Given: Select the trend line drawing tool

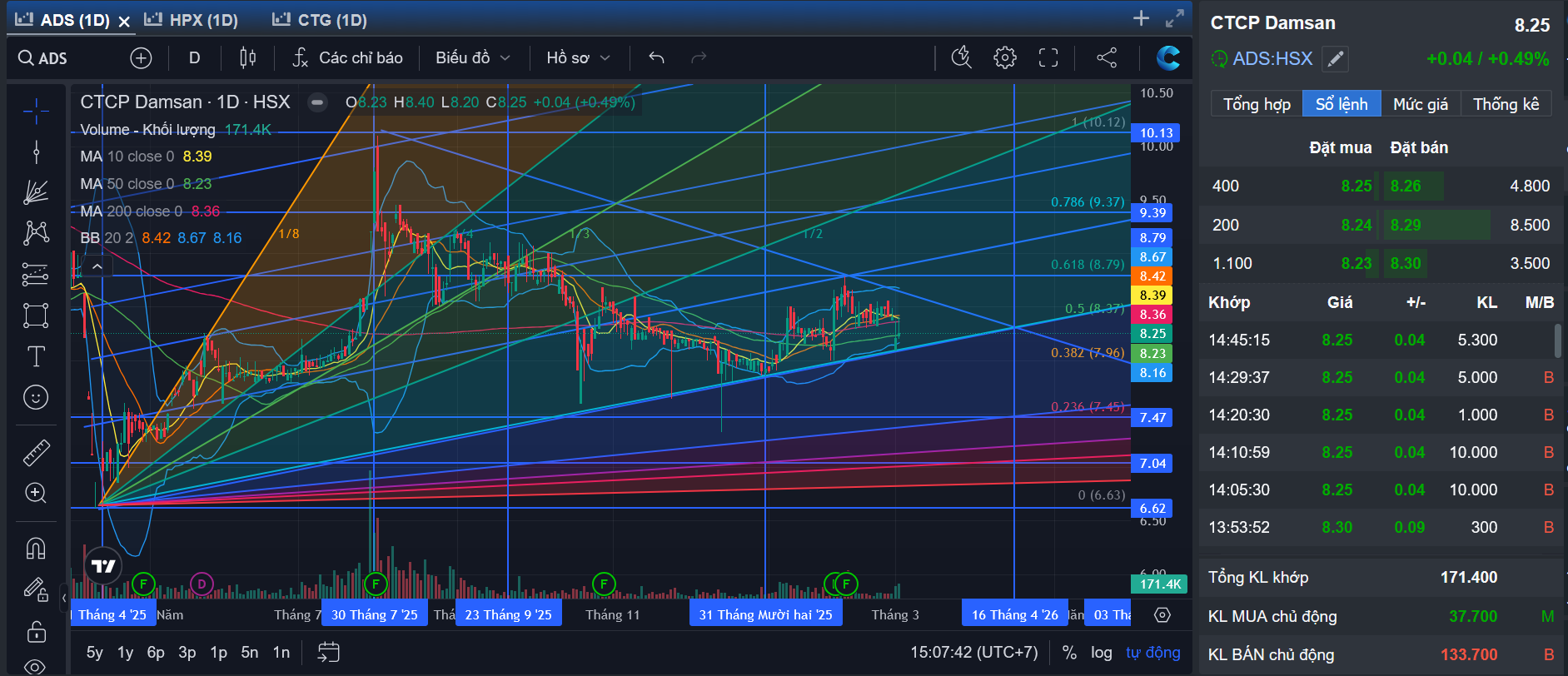Looking at the screenshot, I should [x=36, y=152].
